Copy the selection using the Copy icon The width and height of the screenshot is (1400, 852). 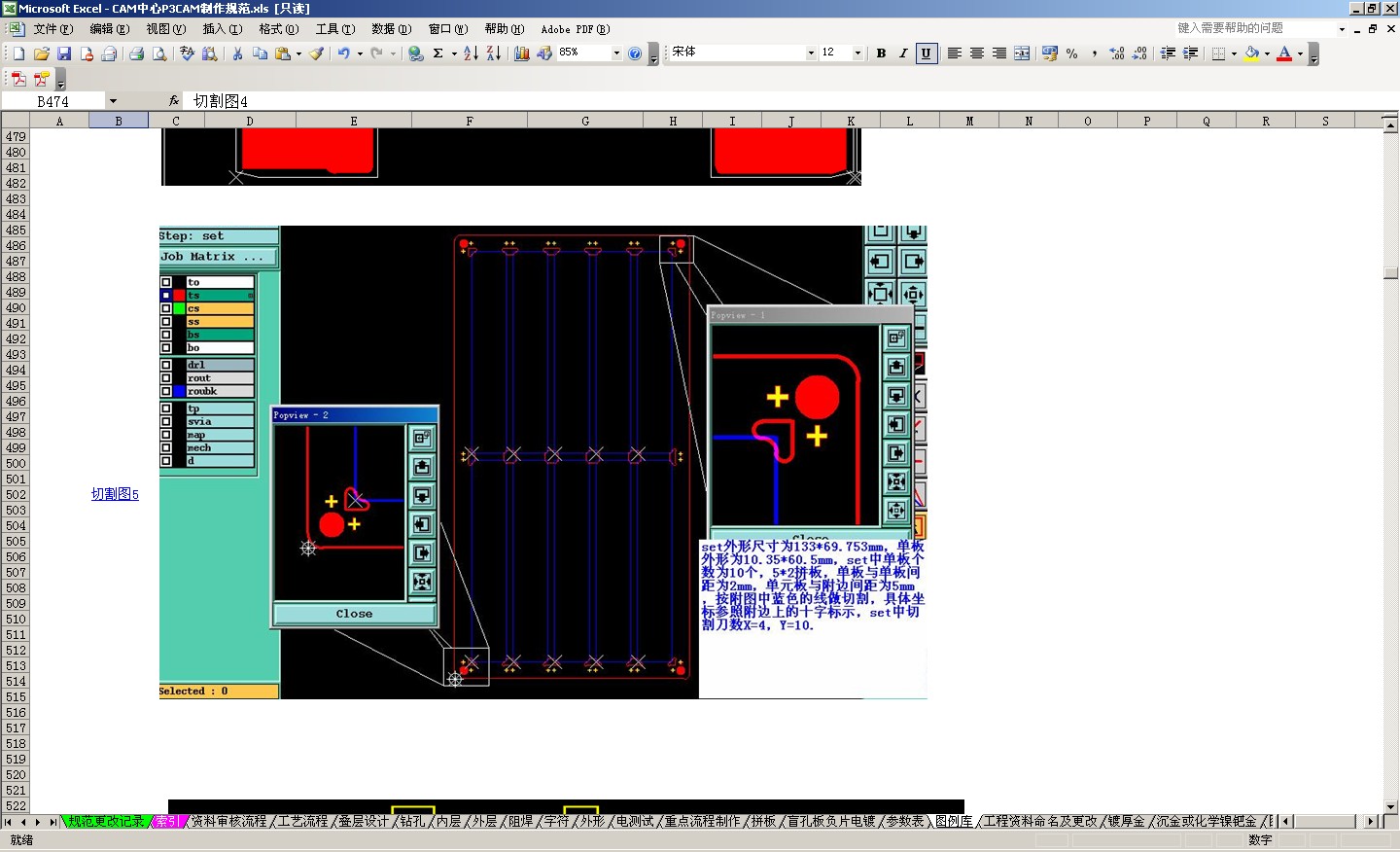[260, 53]
